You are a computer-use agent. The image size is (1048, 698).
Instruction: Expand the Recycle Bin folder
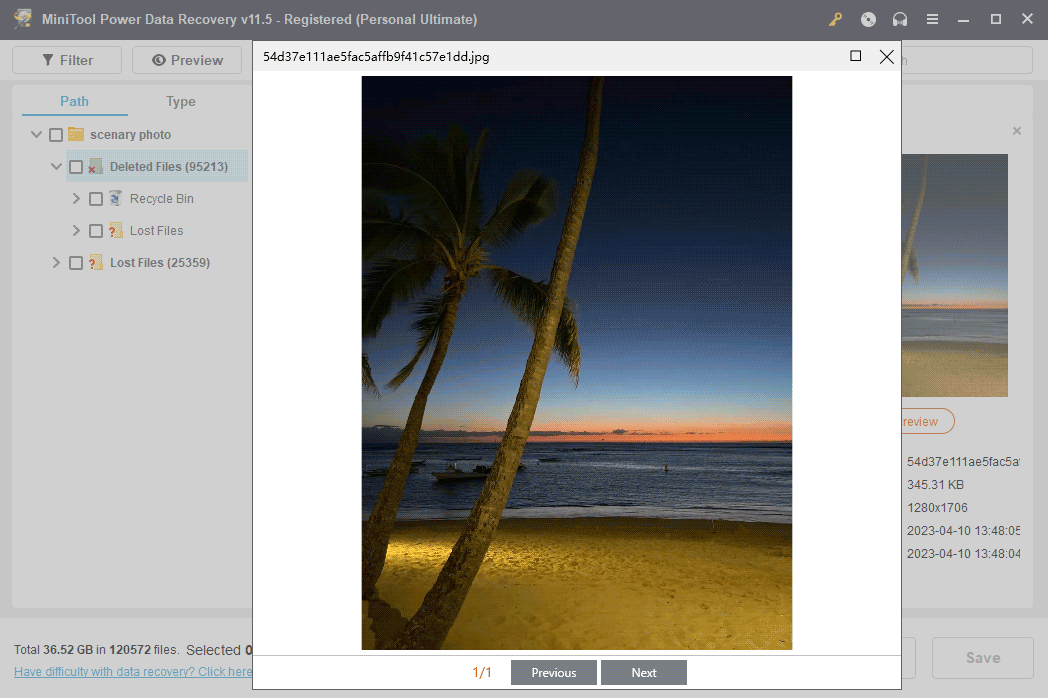pos(76,199)
